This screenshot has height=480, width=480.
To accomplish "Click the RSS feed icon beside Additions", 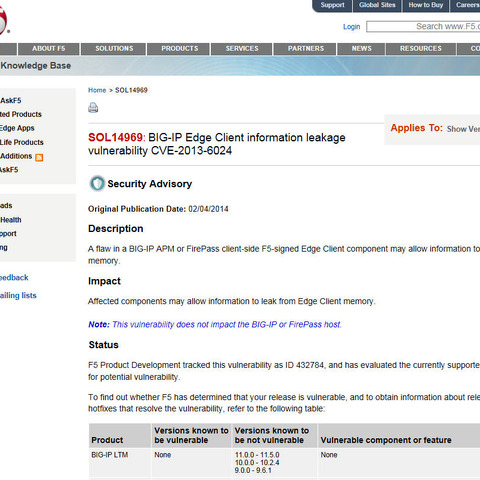I will (x=39, y=157).
